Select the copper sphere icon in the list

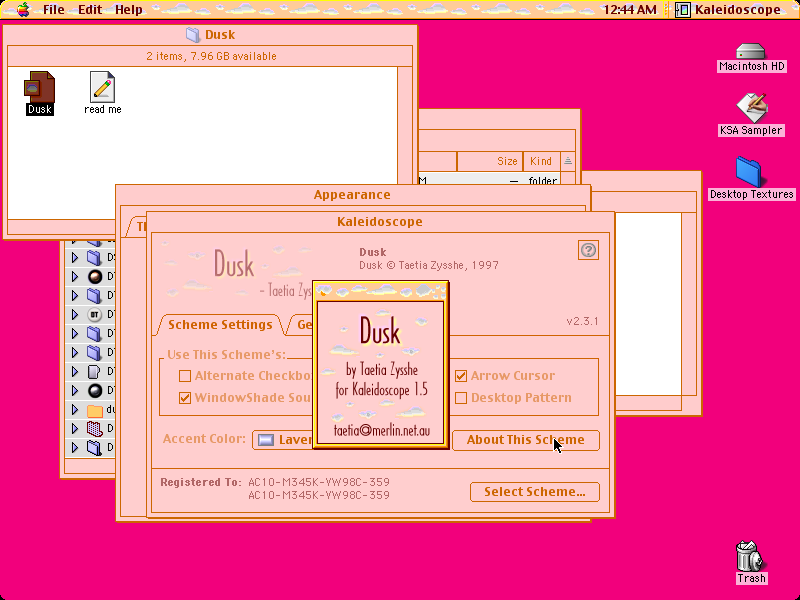point(95,277)
